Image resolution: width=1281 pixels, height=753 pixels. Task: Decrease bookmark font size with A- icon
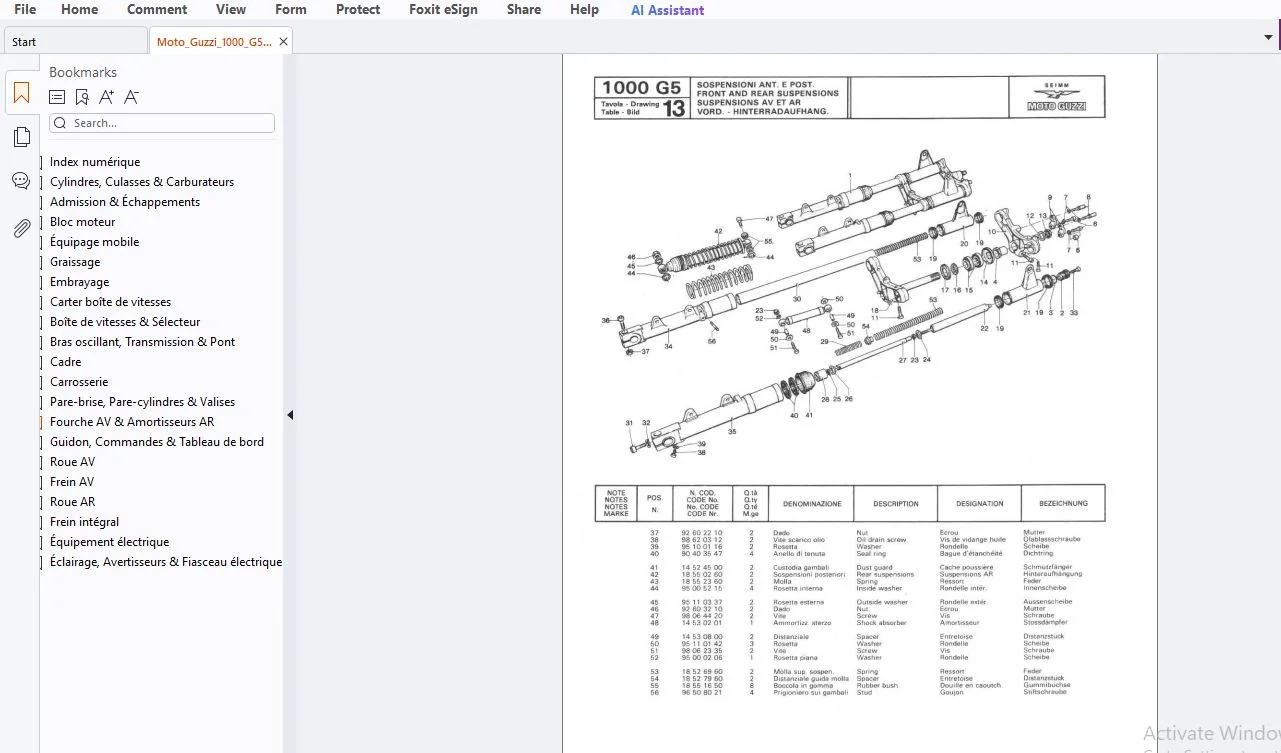point(131,97)
